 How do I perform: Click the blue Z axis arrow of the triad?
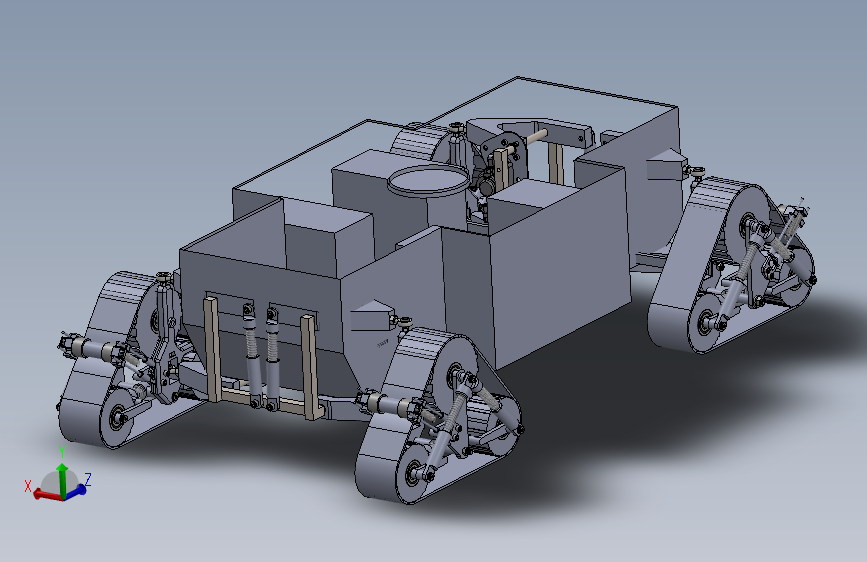(76, 491)
